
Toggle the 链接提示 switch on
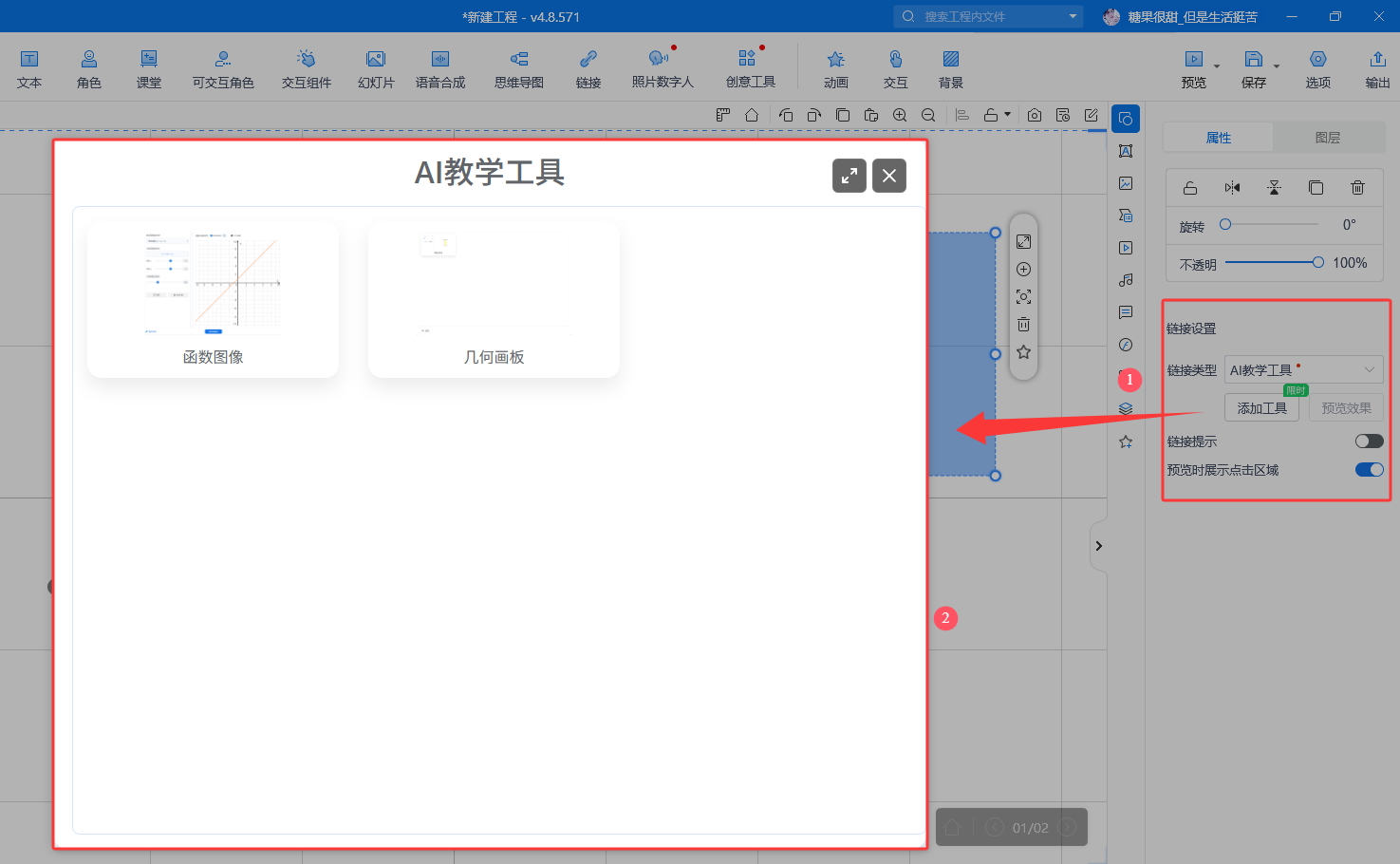tap(1369, 441)
